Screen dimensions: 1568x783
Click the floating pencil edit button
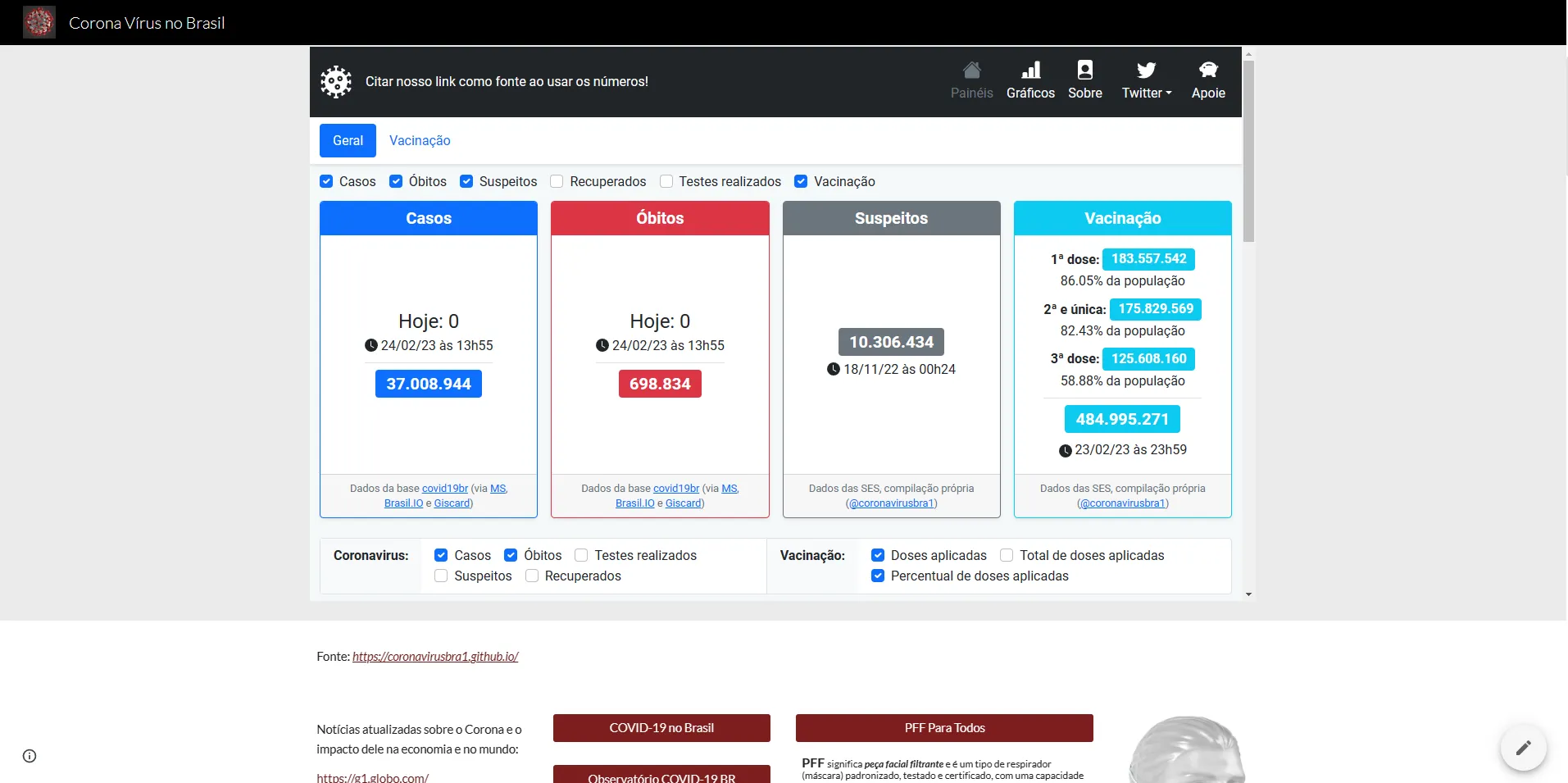[1523, 747]
